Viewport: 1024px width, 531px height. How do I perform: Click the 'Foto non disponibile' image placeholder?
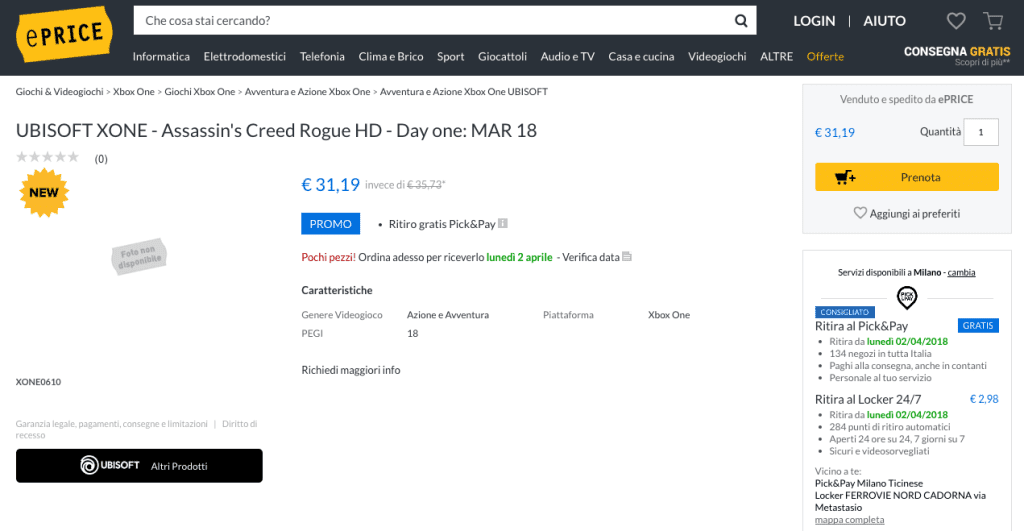pos(139,255)
